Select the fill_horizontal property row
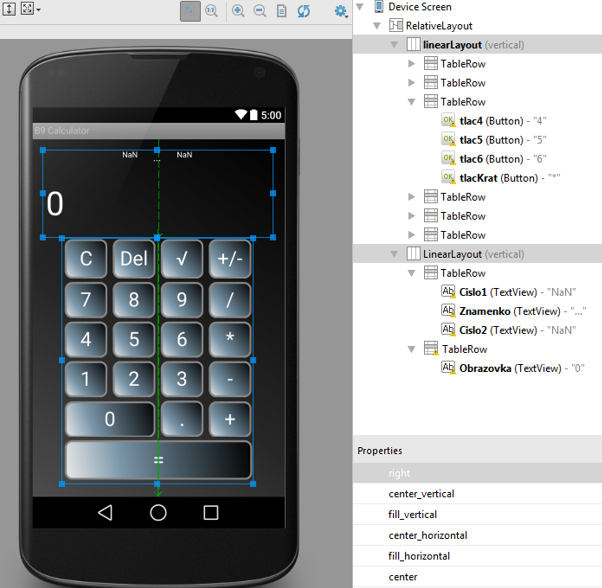Viewport: 602px width, 588px height. pos(477,556)
